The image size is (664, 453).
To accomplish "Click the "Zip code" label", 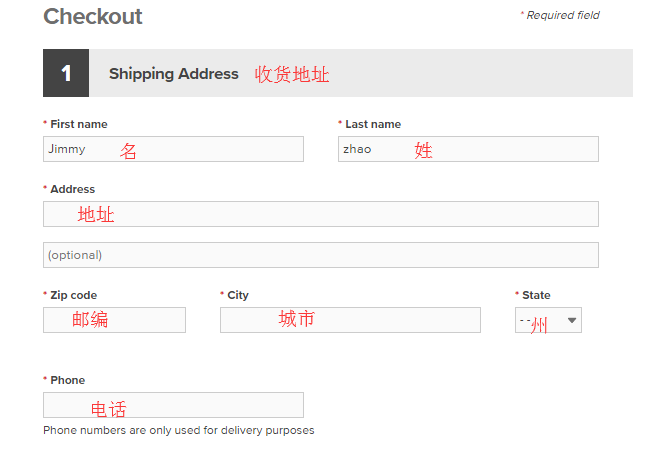I will (x=73, y=295).
